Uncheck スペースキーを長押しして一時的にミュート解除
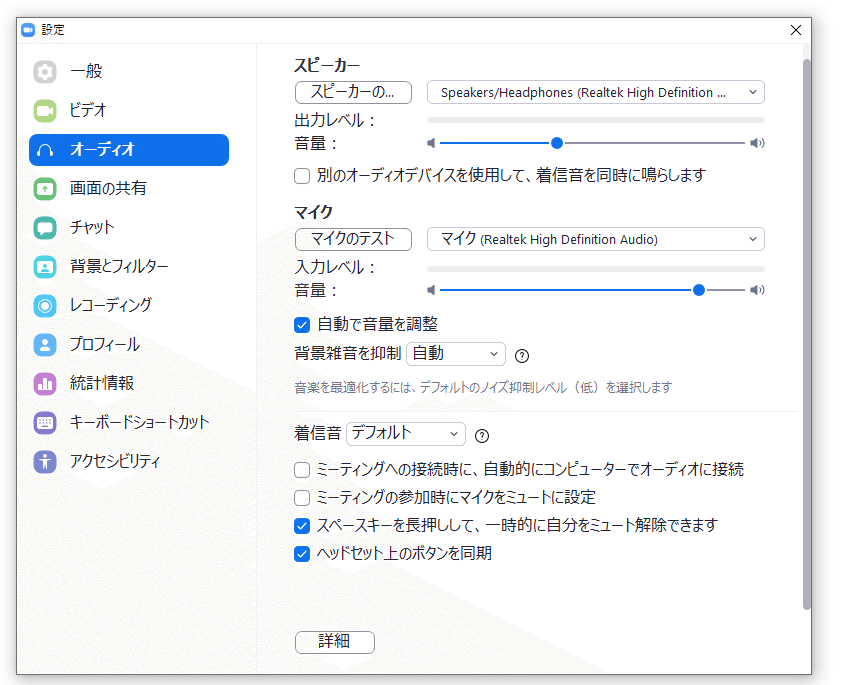The width and height of the screenshot is (841, 685). pyautogui.click(x=301, y=525)
